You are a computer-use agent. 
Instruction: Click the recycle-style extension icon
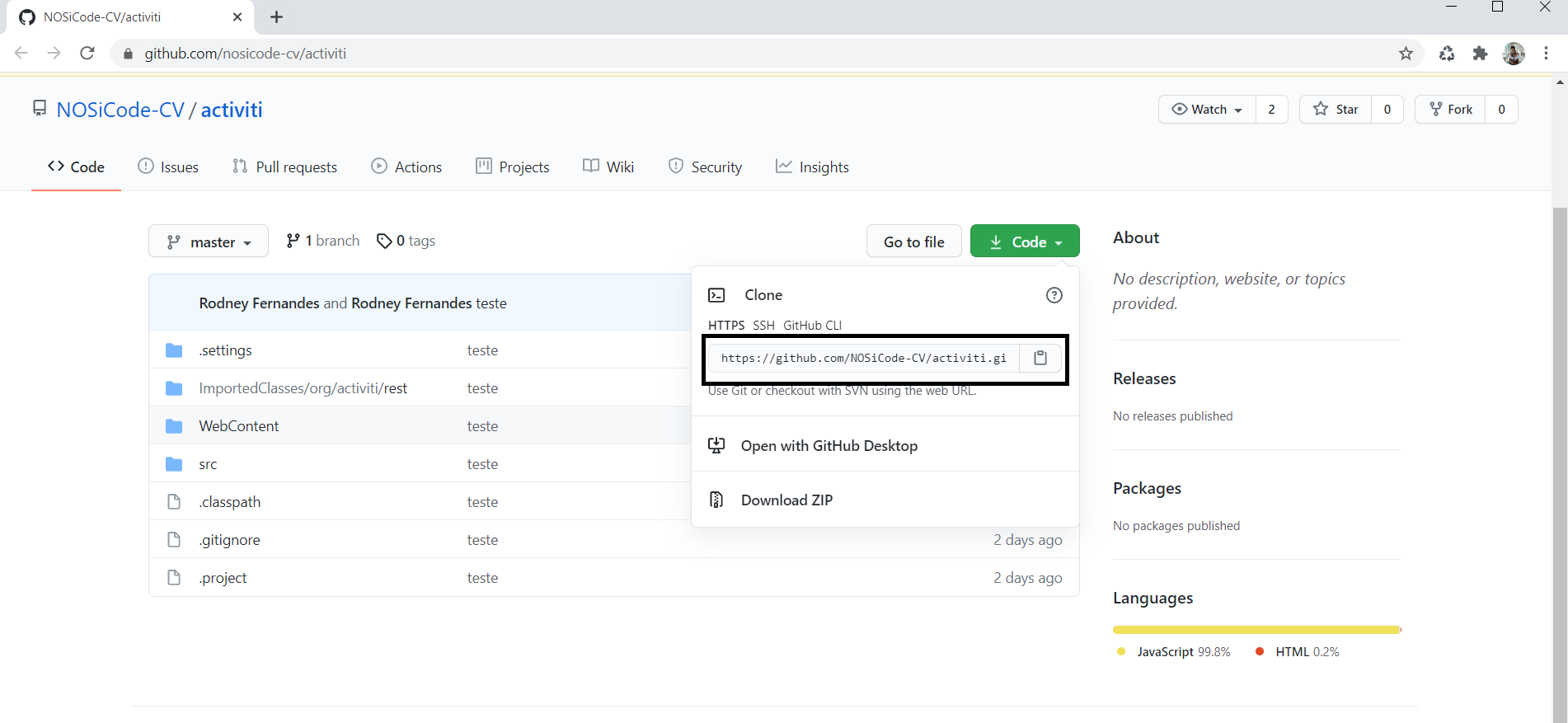point(1447,54)
